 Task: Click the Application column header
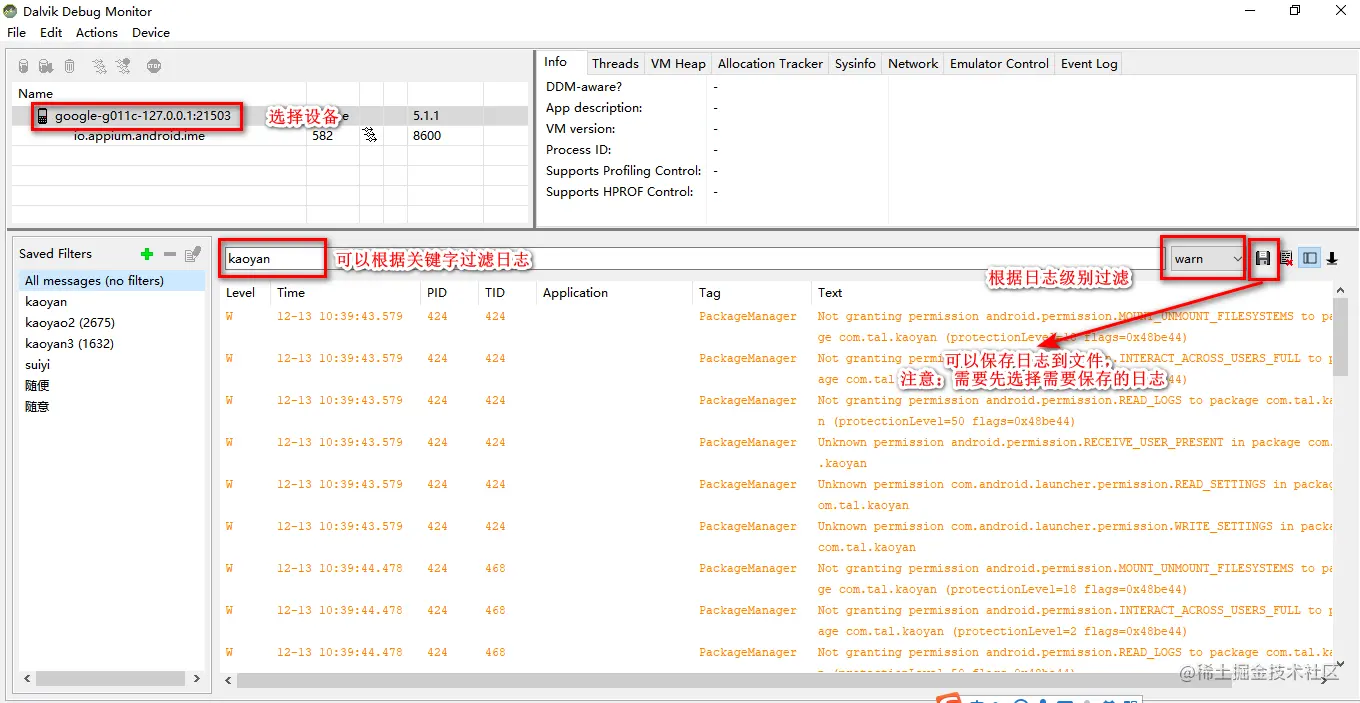[614, 293]
